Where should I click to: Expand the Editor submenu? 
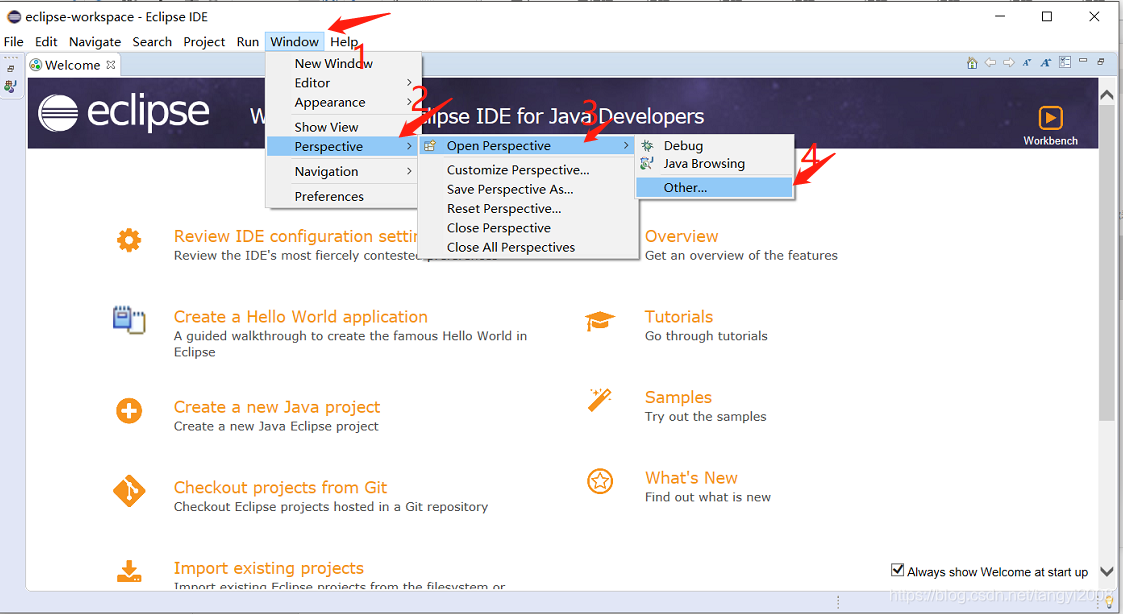click(409, 82)
